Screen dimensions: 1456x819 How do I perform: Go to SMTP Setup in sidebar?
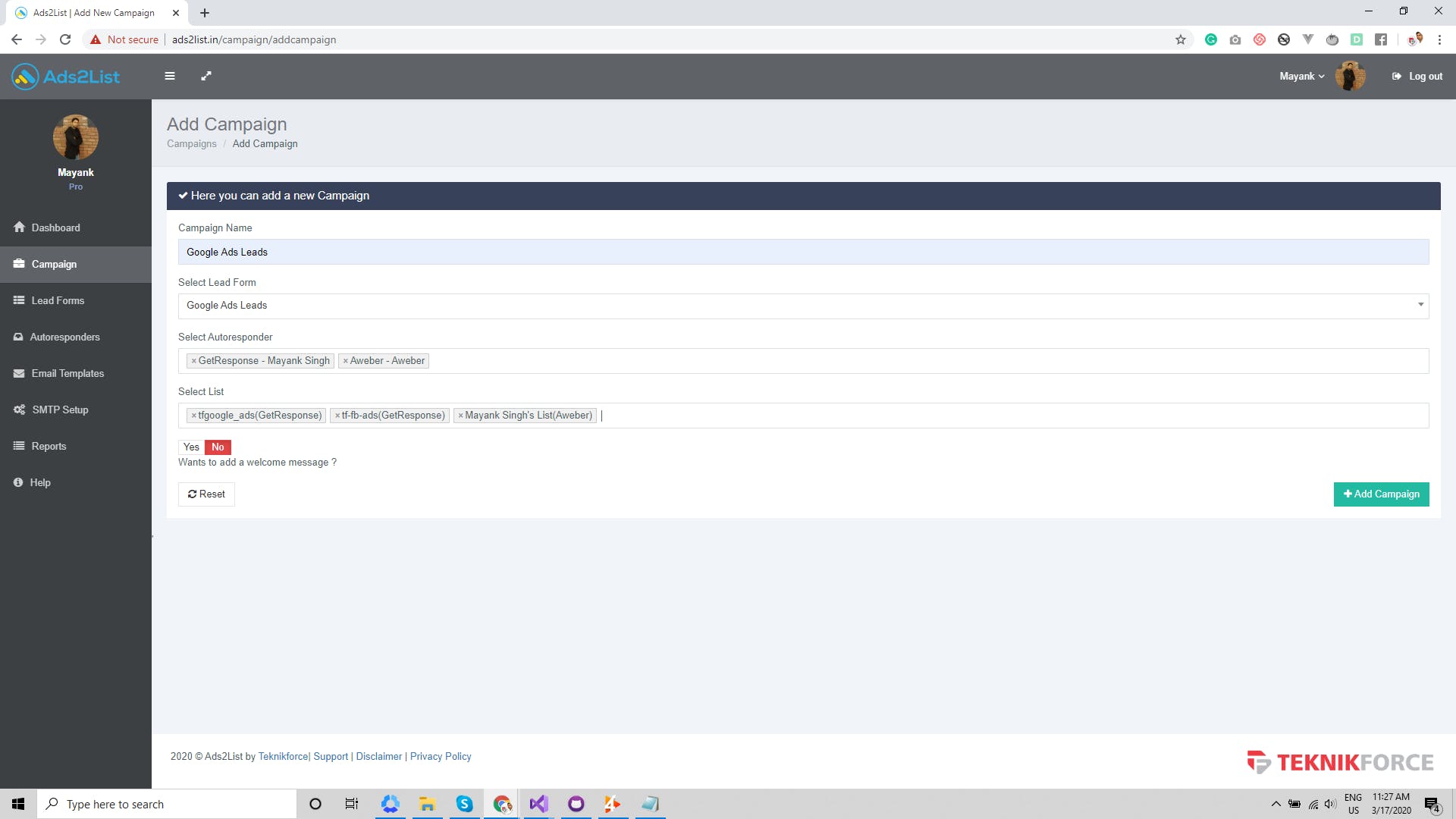coord(60,410)
